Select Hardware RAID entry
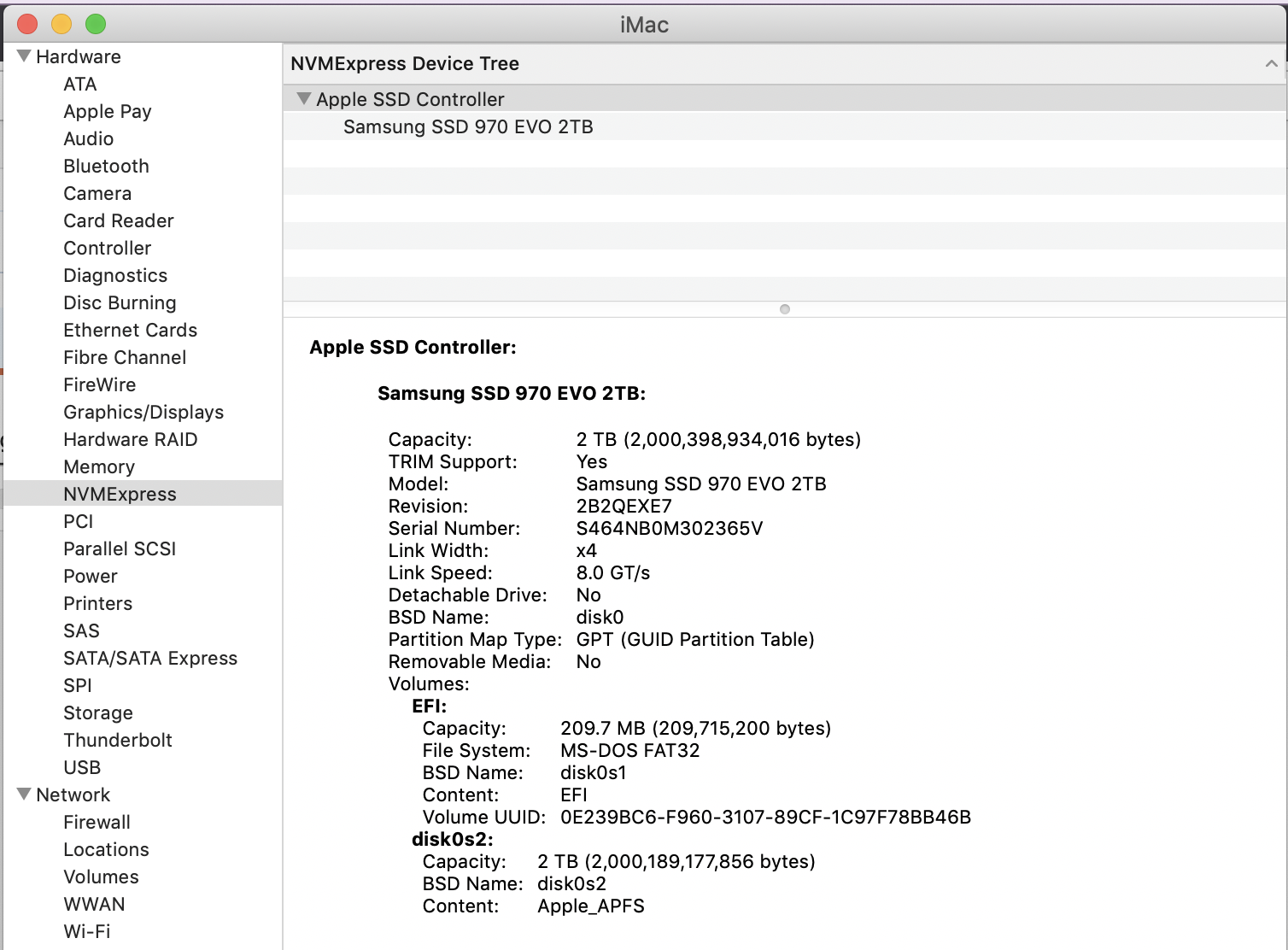 coord(131,439)
